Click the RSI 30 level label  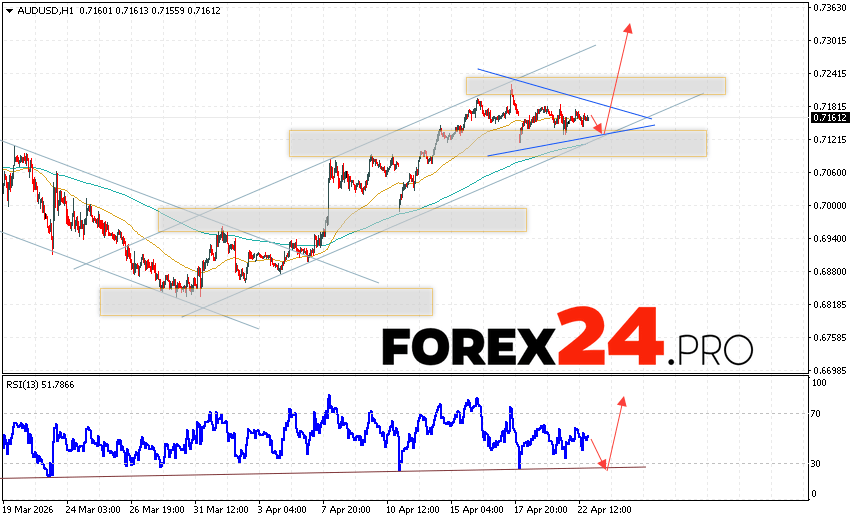[x=817, y=463]
